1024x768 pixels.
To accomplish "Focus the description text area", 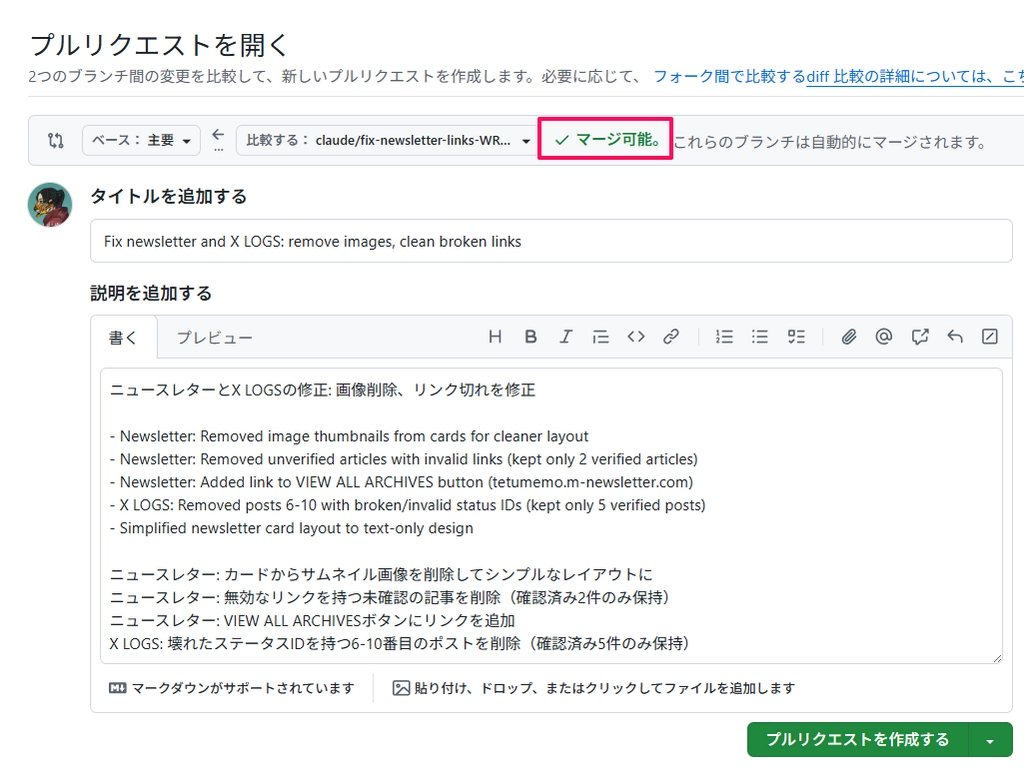I will coord(551,516).
